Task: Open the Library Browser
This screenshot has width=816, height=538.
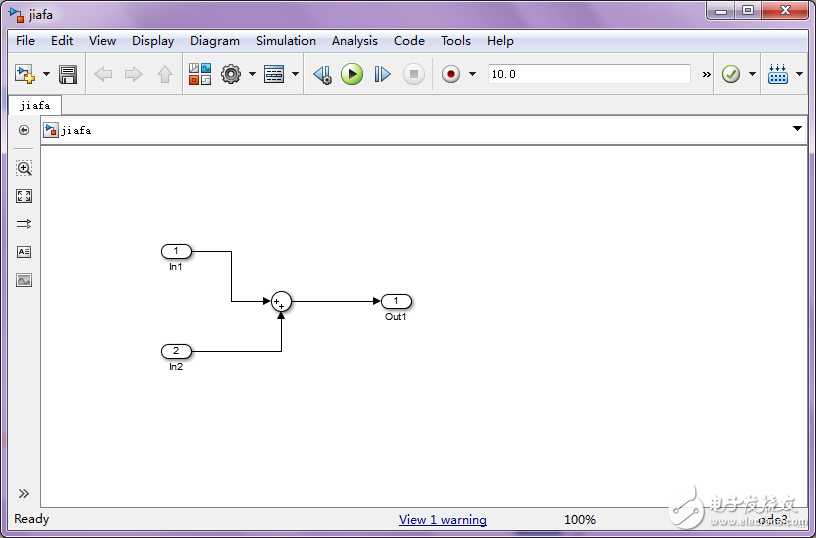Action: pyautogui.click(x=200, y=74)
